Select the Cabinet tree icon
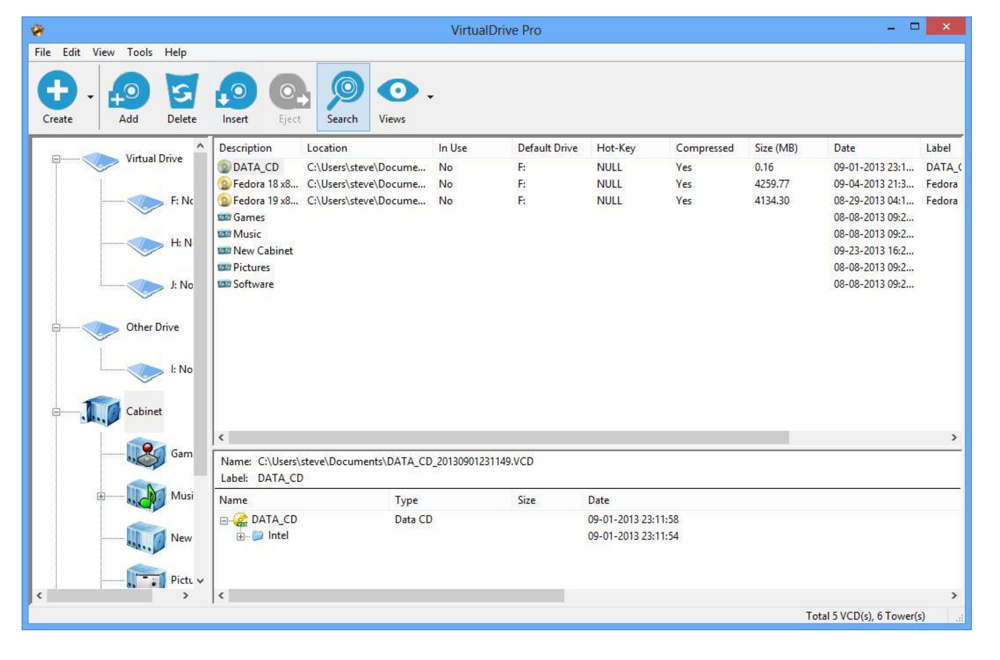This screenshot has width=1000, height=660. [101, 411]
